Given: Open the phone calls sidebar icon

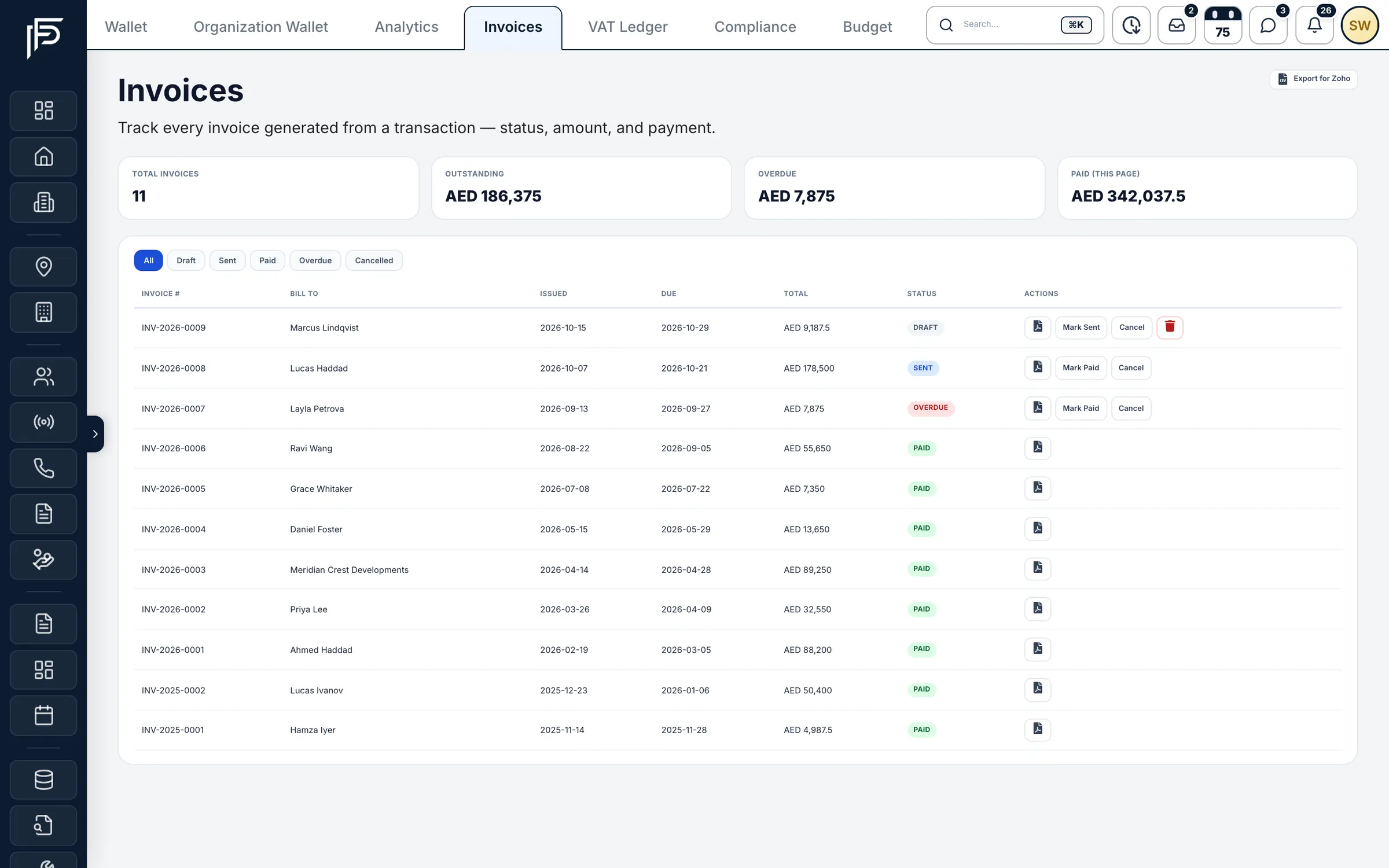Looking at the screenshot, I should click(x=43, y=468).
